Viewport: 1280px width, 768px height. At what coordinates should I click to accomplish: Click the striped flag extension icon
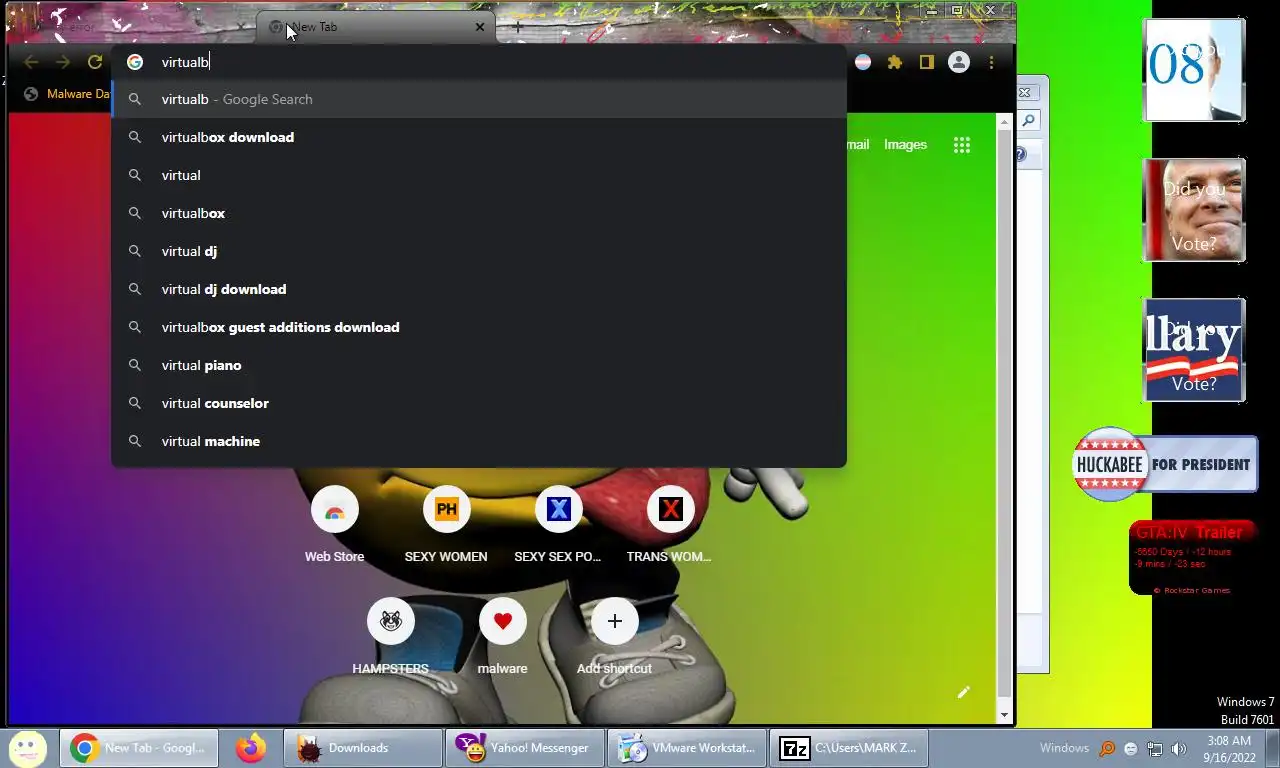coord(862,62)
